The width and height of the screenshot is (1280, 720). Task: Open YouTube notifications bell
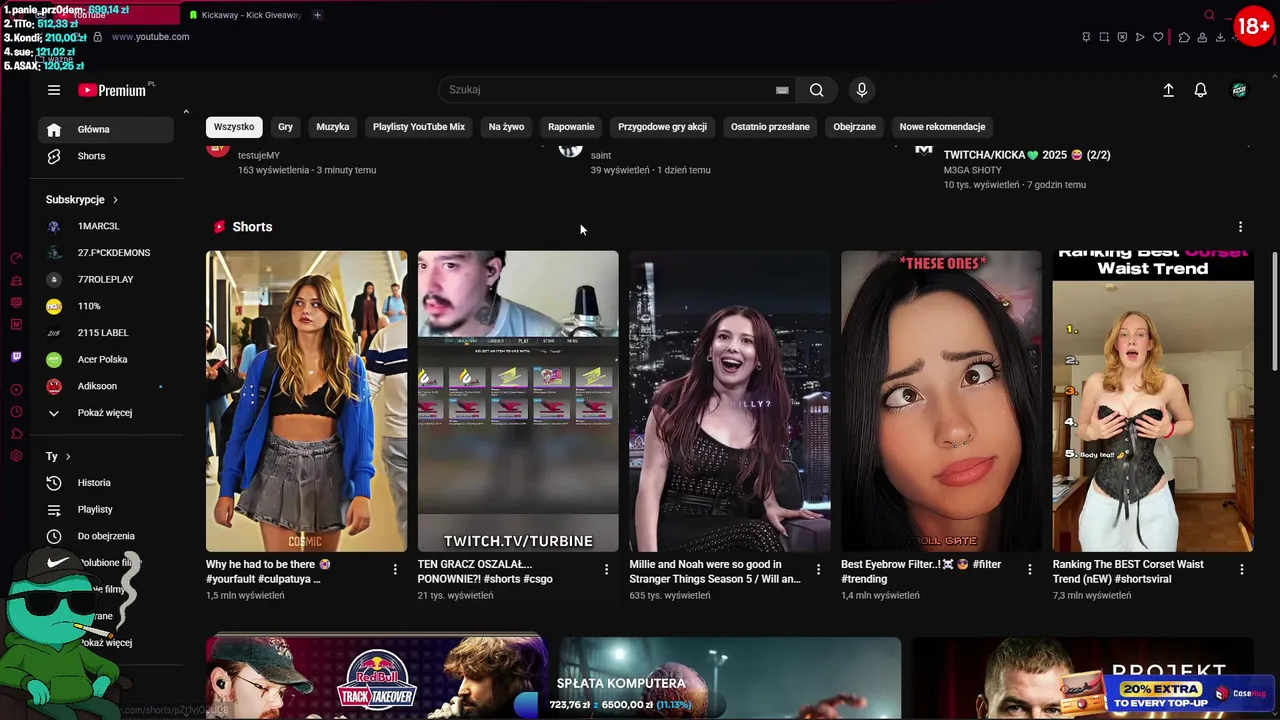point(1201,90)
